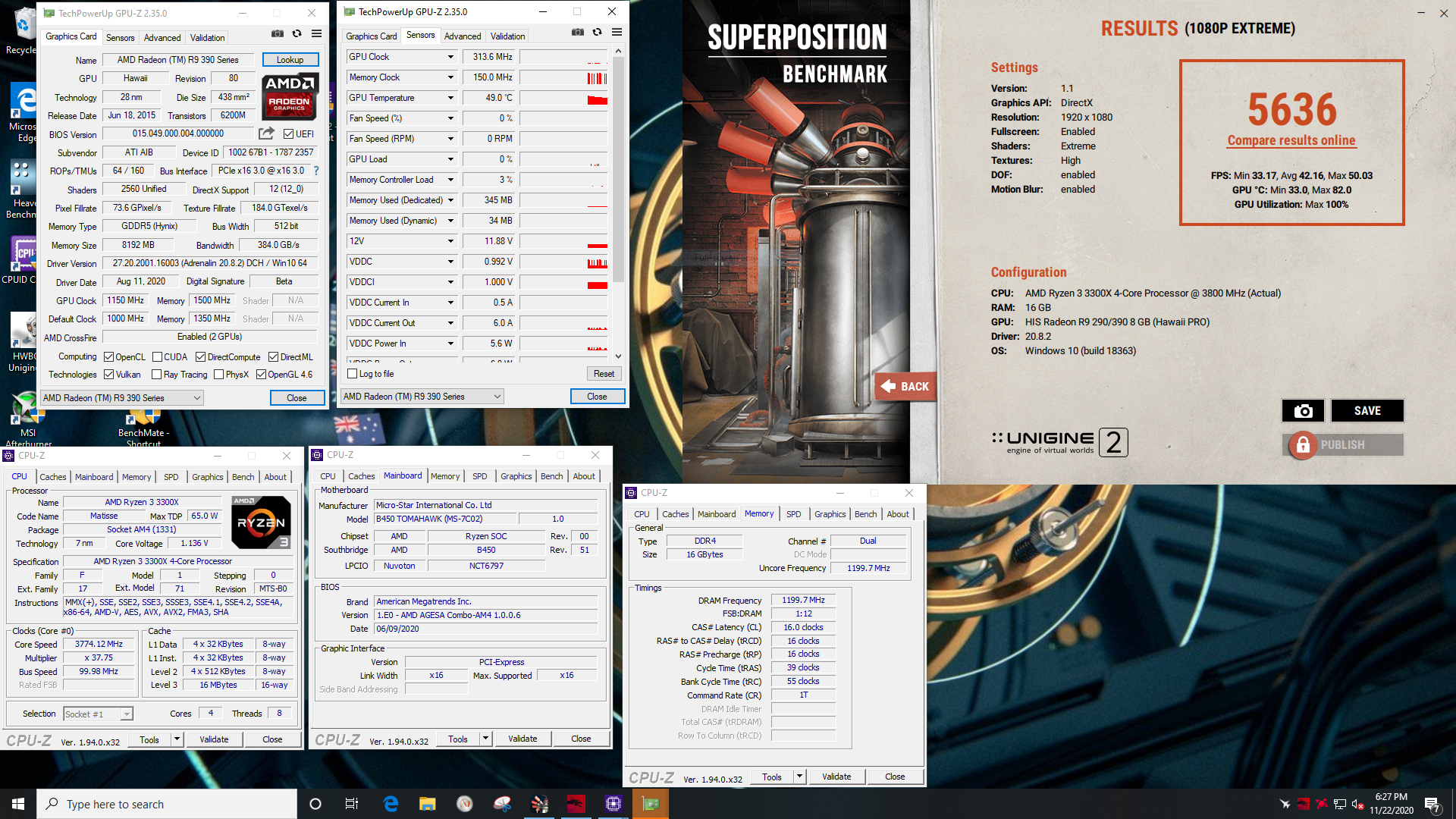Toggle Vulkan checkbox
Viewport: 1456px width, 819px height.
108,375
